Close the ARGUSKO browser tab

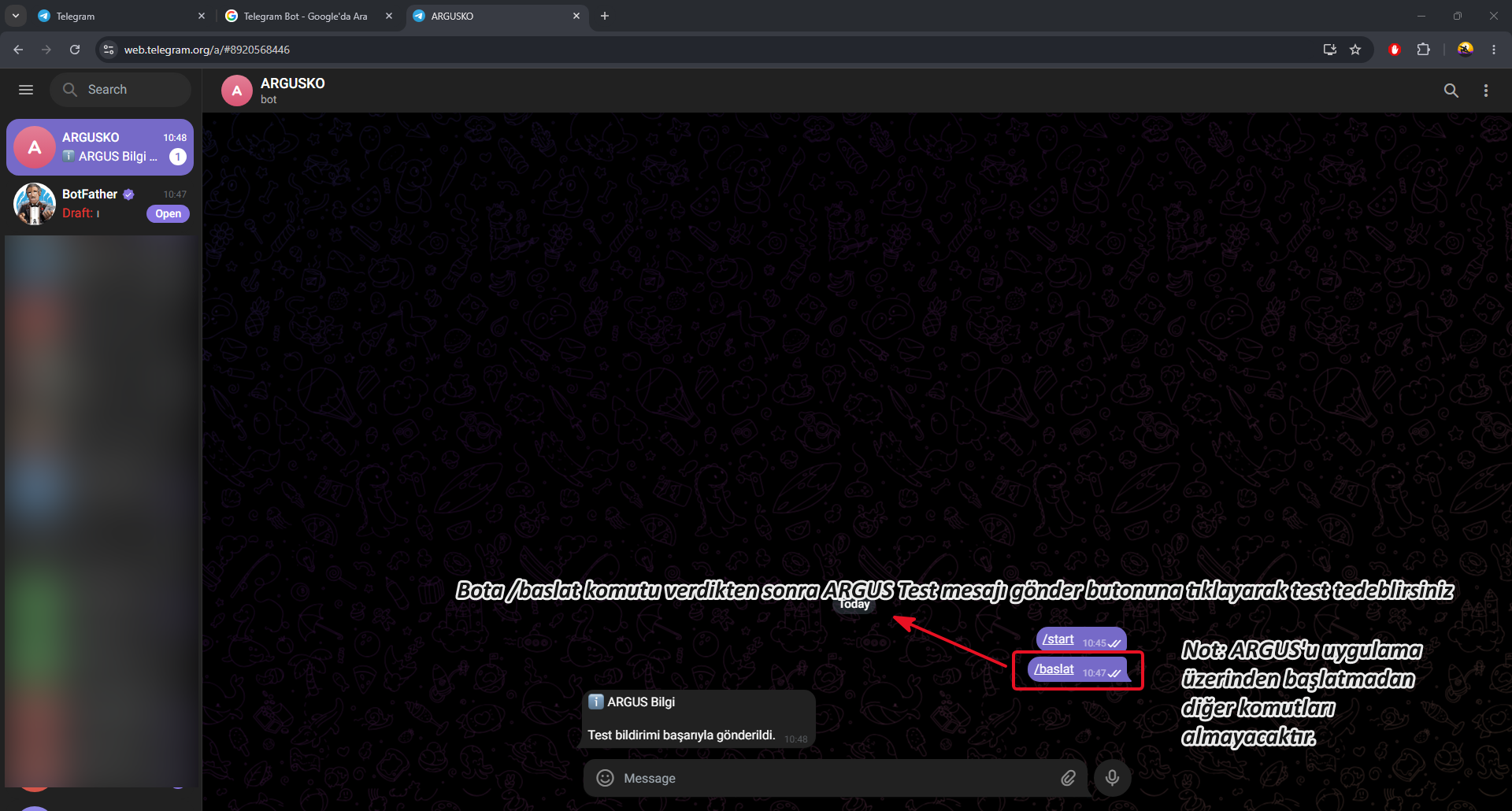coord(576,16)
